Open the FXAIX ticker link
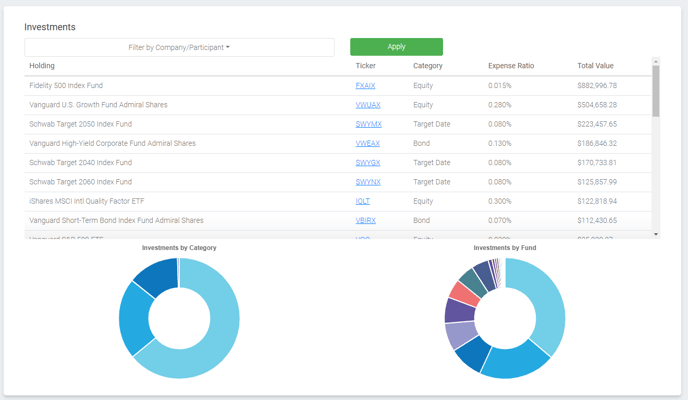Image resolution: width=688 pixels, height=400 pixels. point(365,86)
